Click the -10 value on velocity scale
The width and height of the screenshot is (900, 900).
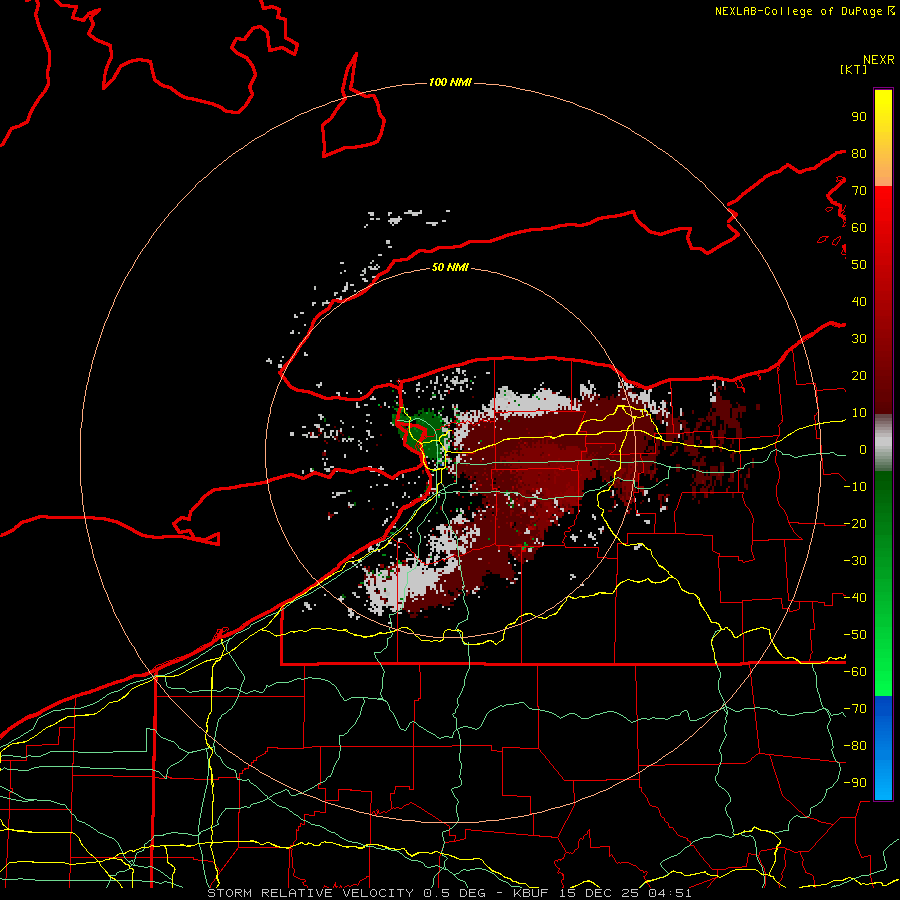click(855, 487)
